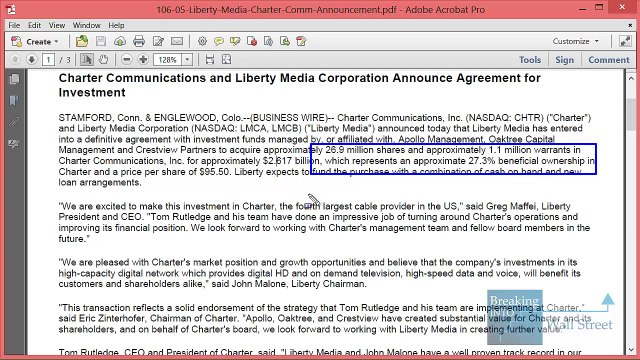Choose the Hand pan tool

[x=103, y=60]
